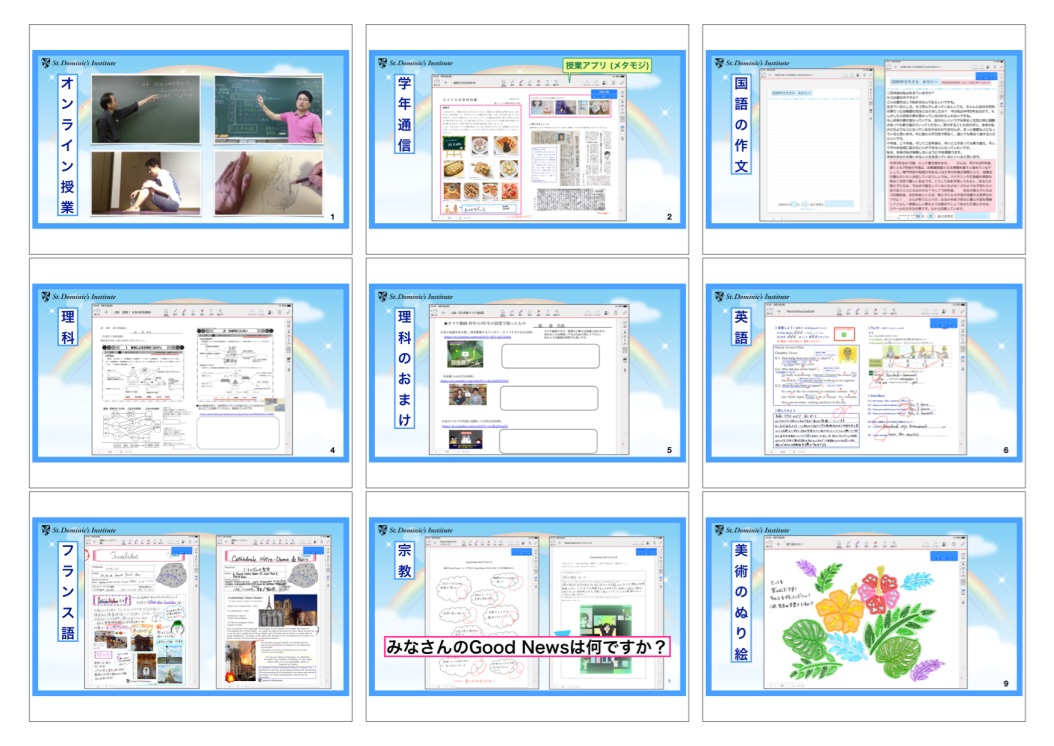Viewport: 1054px width, 746px height.
Task: Click slide number 6 on 英語 slide
Action: click(x=1006, y=450)
